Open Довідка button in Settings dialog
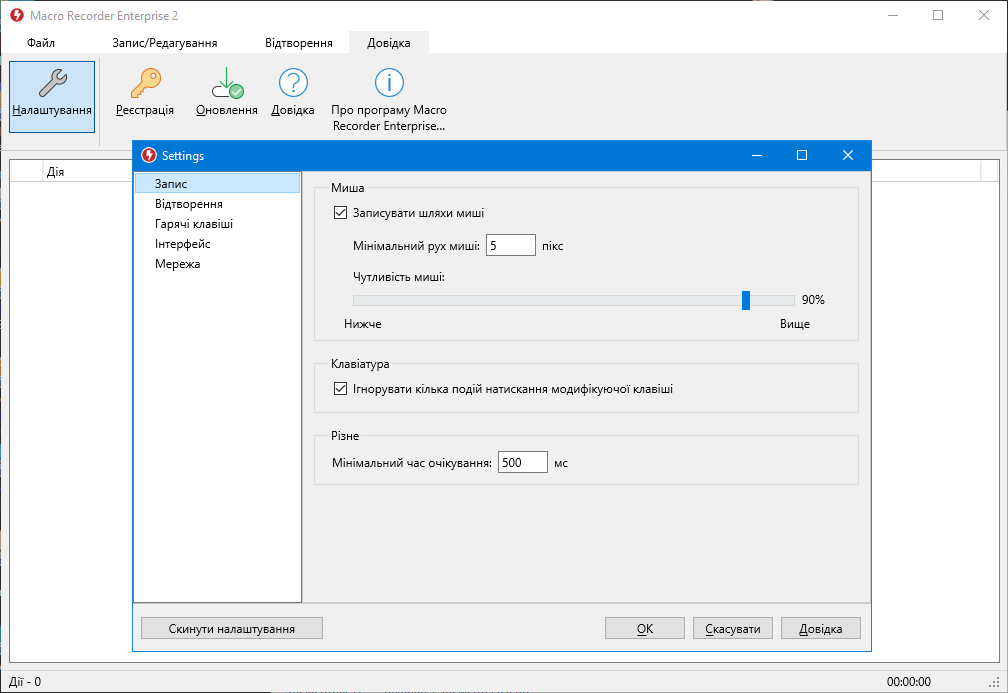Viewport: 1008px width, 693px height. click(x=821, y=629)
